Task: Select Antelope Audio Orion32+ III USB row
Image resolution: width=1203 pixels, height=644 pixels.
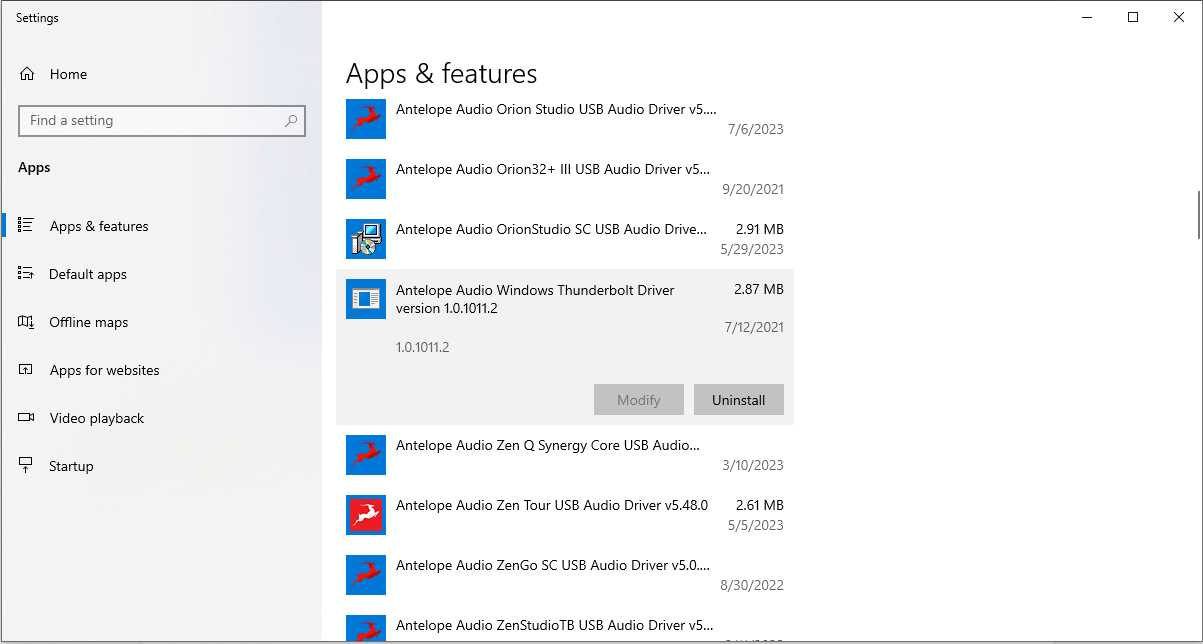Action: pyautogui.click(x=565, y=179)
